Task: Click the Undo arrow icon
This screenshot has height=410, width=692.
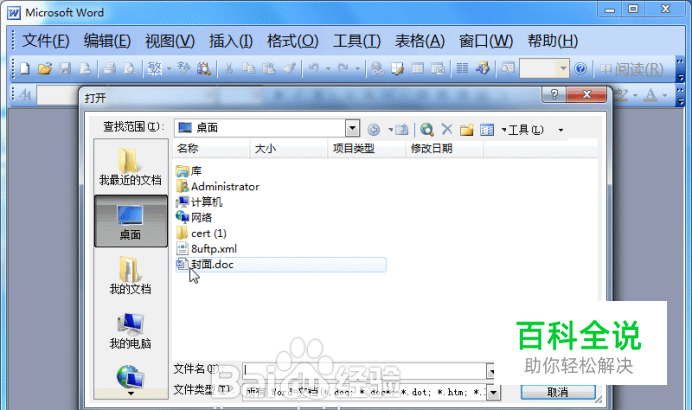Action: [x=314, y=68]
